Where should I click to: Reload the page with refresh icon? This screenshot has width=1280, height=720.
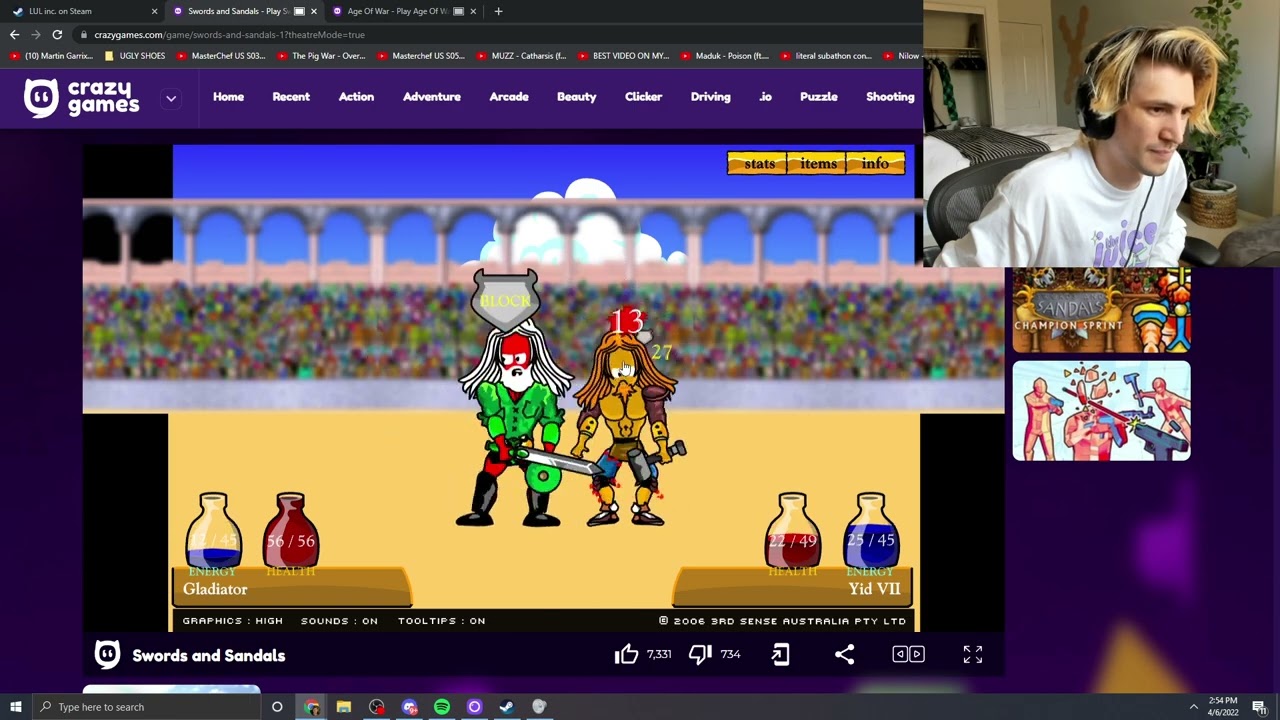(x=57, y=34)
